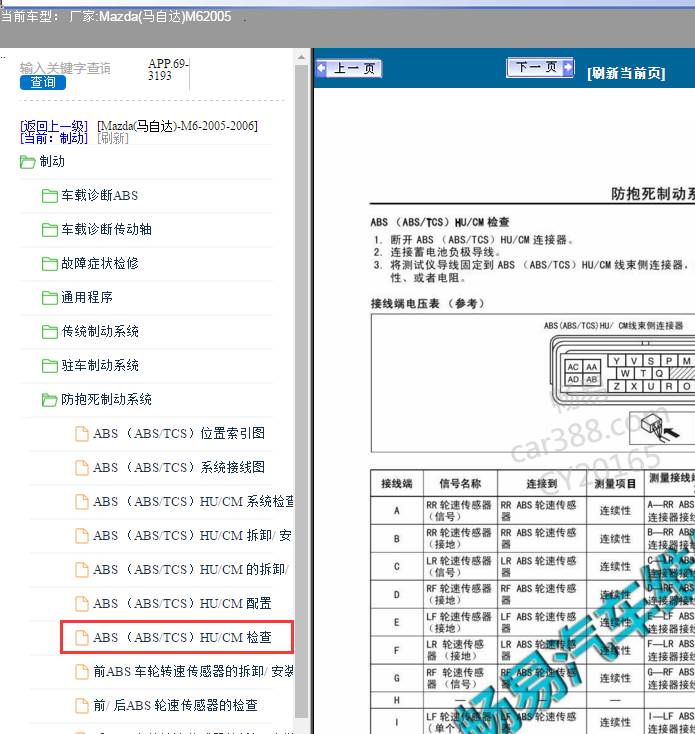Click the 刷新当前页 refresh link
The image size is (695, 734).
tap(626, 73)
